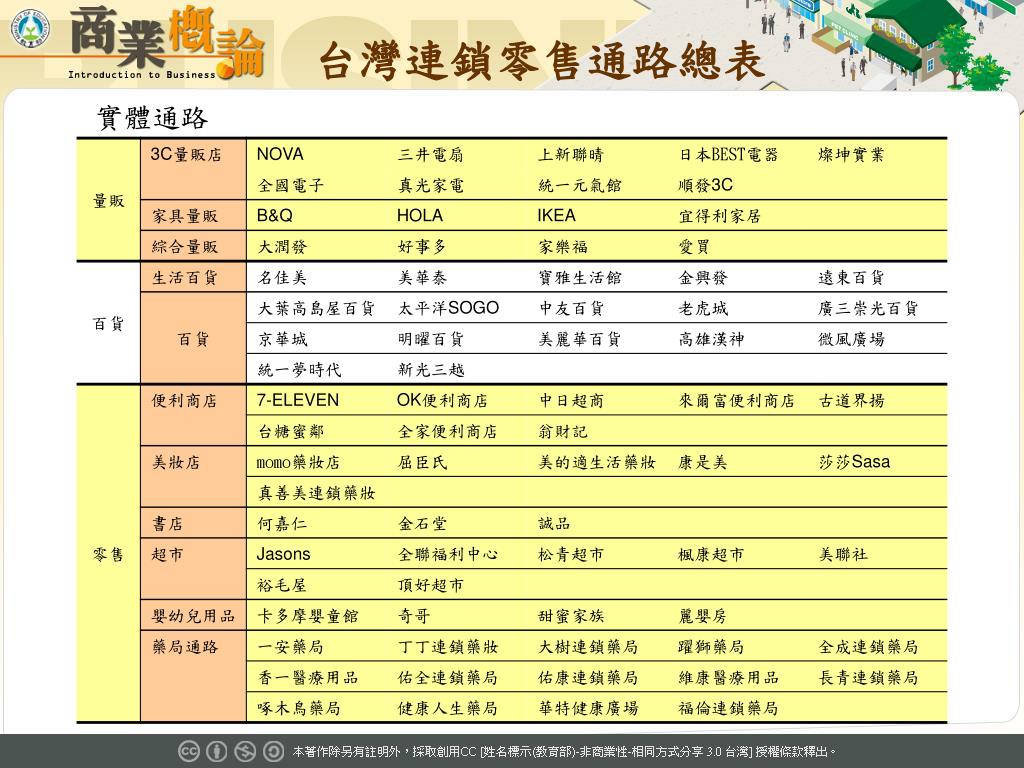
Task: Click the 7-ELEVEN entry
Action: pos(298,400)
